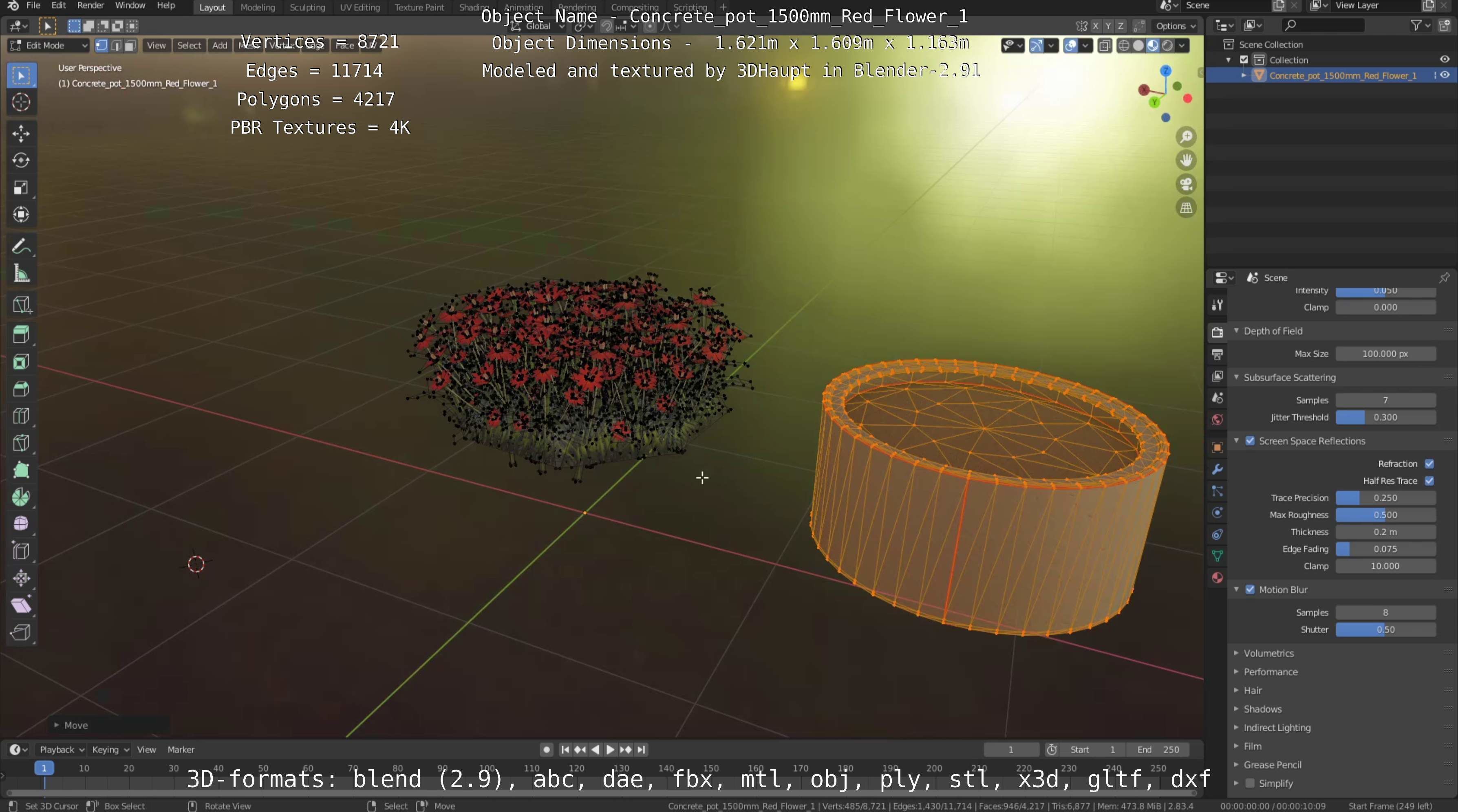Open the Output printer properties tab
This screenshot has height=812, width=1458.
[1217, 355]
